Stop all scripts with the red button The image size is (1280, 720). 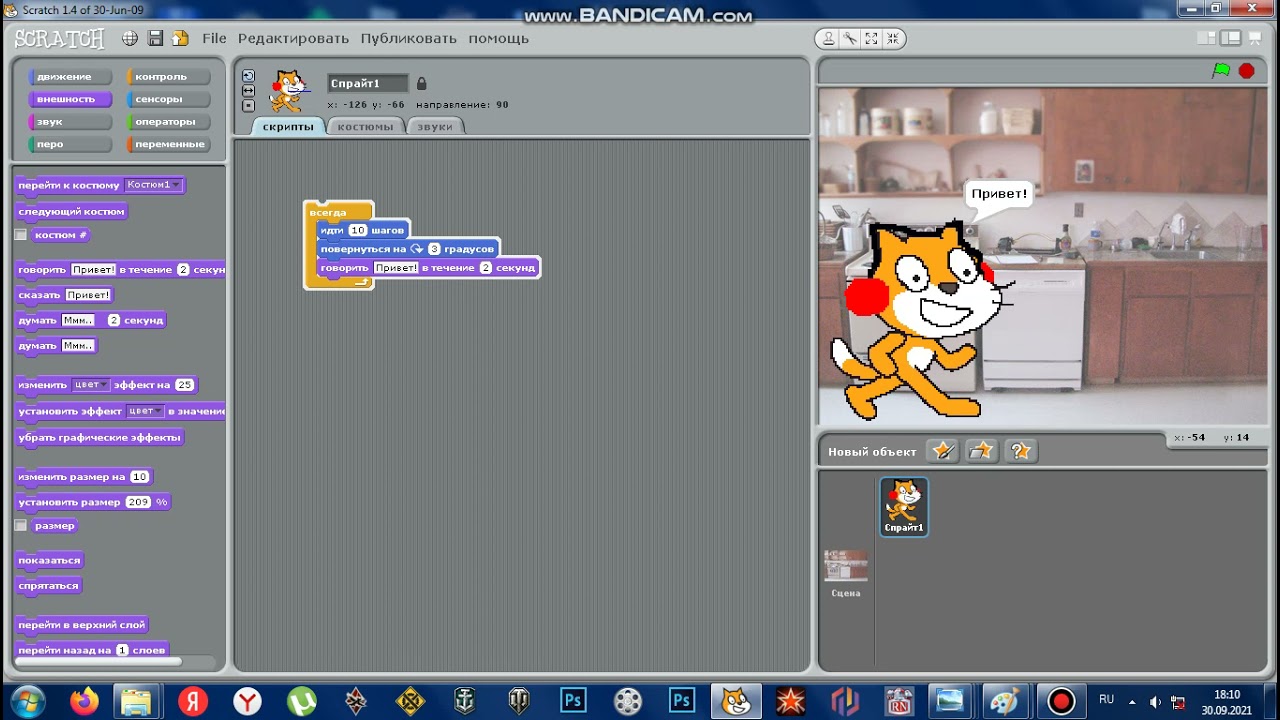click(1246, 71)
